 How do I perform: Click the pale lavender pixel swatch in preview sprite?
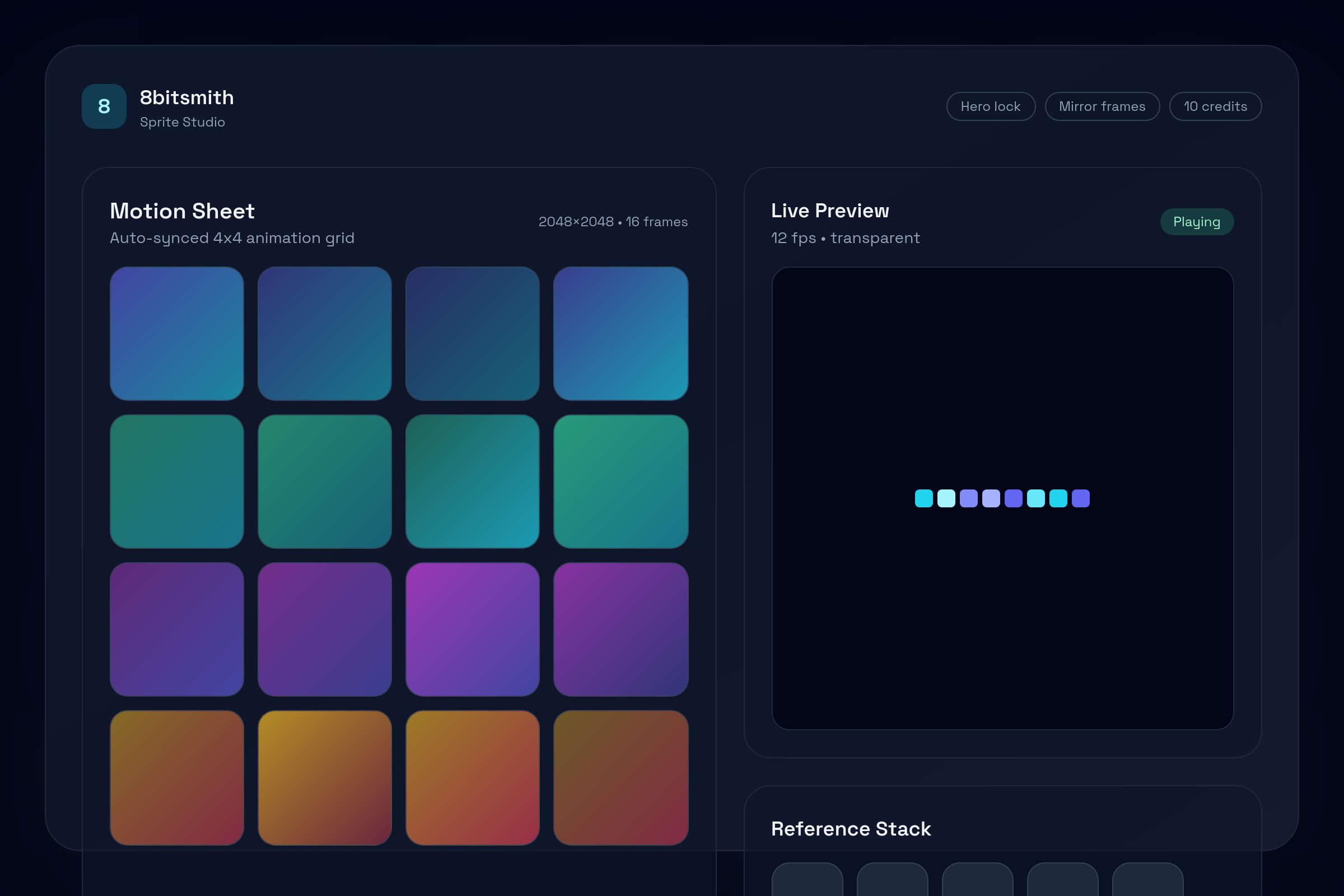991,498
